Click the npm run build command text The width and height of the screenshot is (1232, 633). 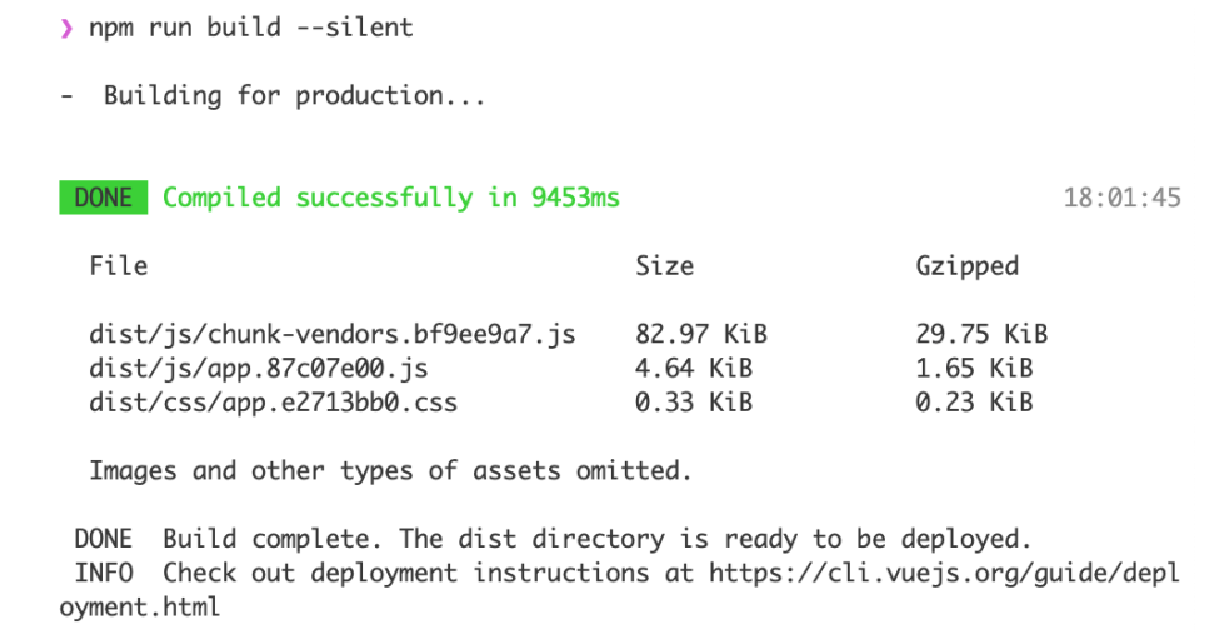click(251, 28)
